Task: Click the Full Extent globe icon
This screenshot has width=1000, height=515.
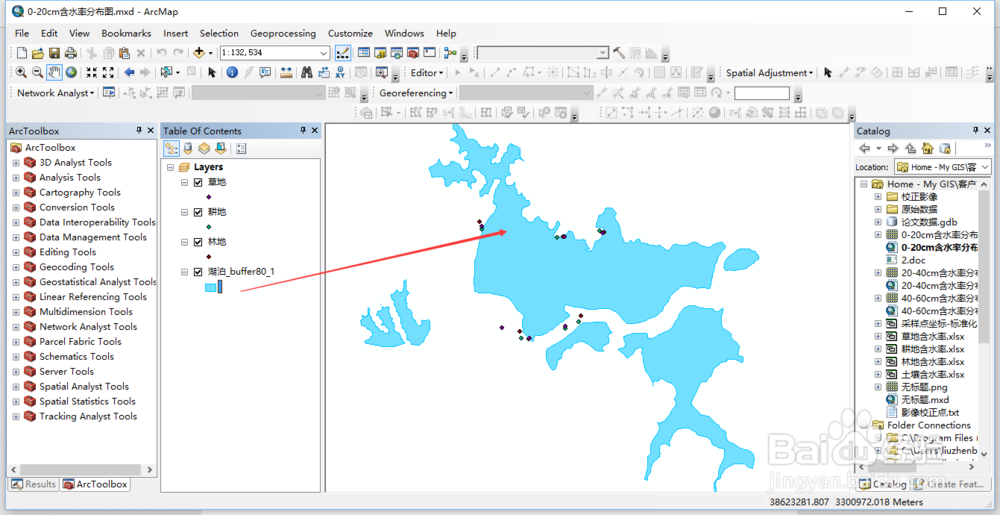Action: [71, 73]
